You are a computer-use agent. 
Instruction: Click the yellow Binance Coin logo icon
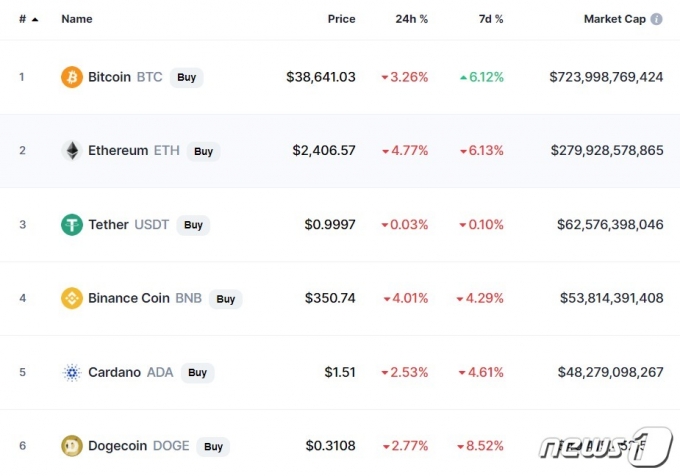(x=72, y=298)
